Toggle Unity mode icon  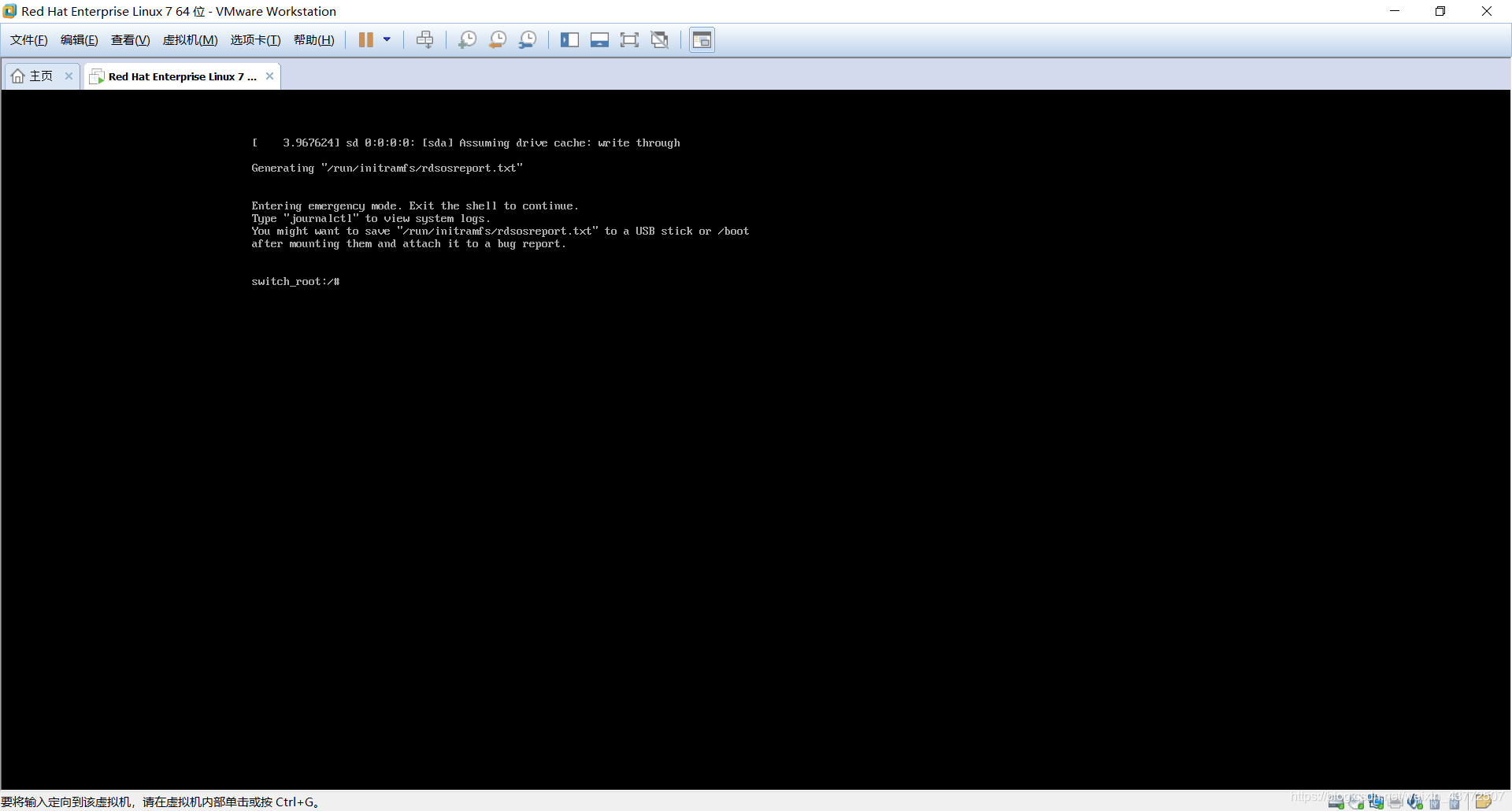(660, 39)
